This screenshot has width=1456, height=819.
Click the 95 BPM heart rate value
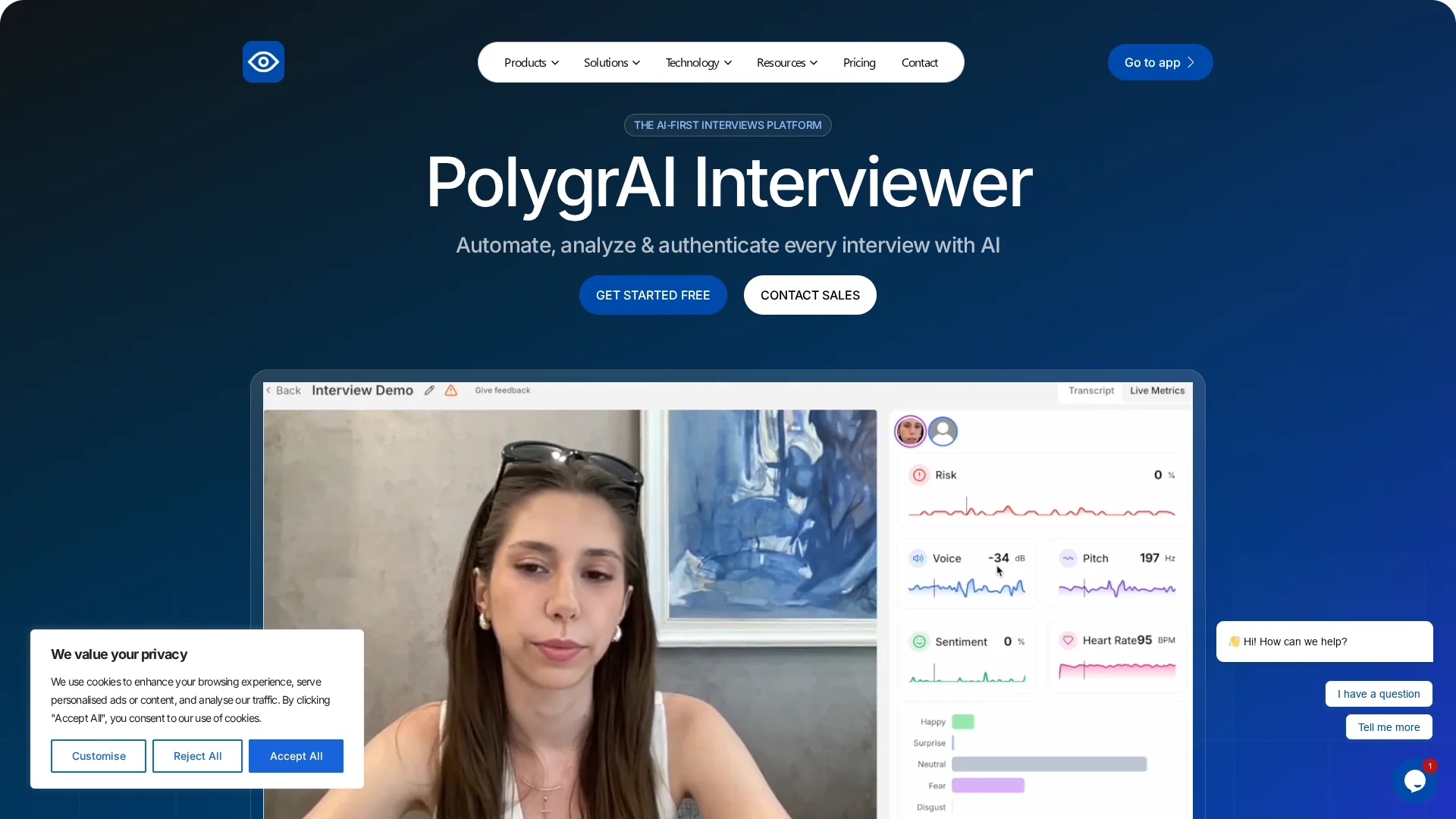point(1156,640)
